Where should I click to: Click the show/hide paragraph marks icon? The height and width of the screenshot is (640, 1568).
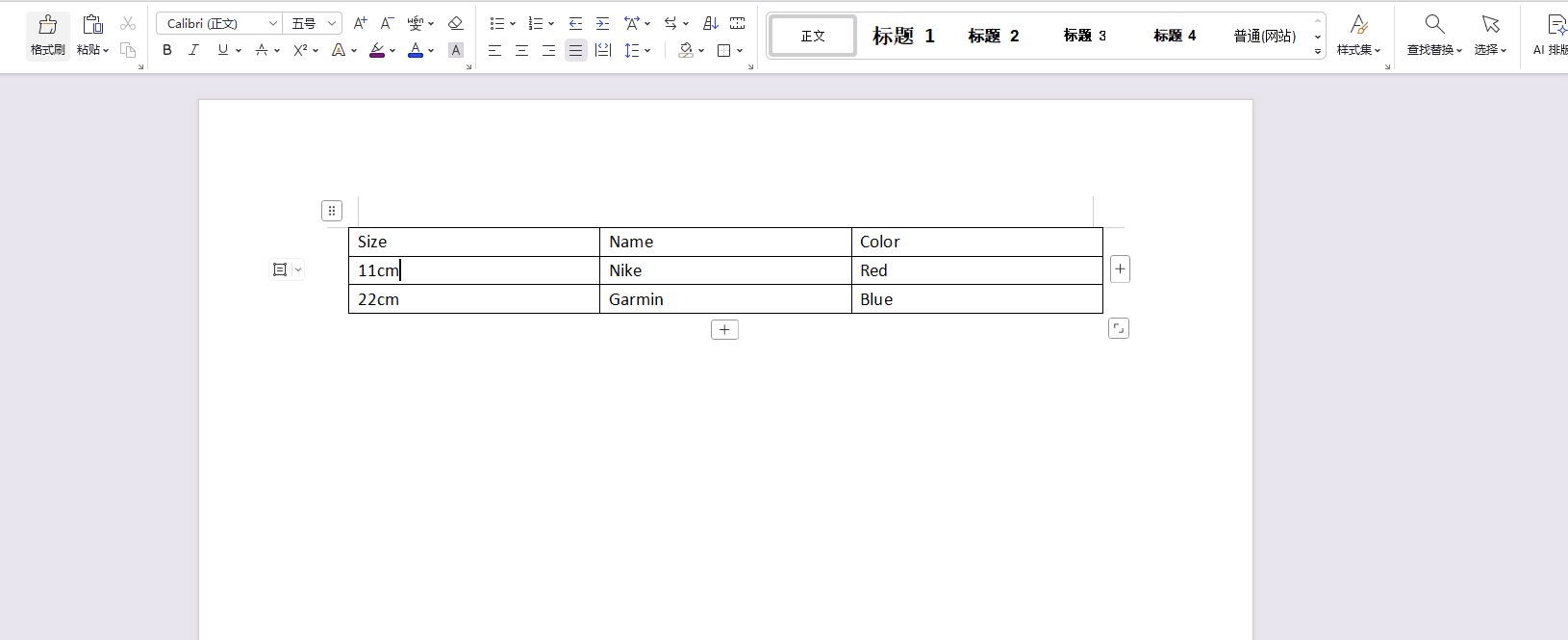(738, 23)
